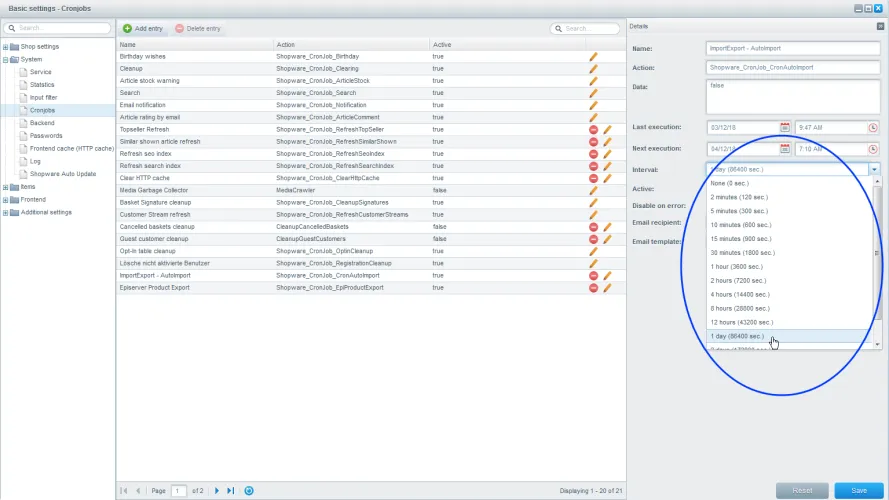Edit ImportExport - AutoImport pencil icon
Viewport: 889px width, 500px height.
click(607, 276)
